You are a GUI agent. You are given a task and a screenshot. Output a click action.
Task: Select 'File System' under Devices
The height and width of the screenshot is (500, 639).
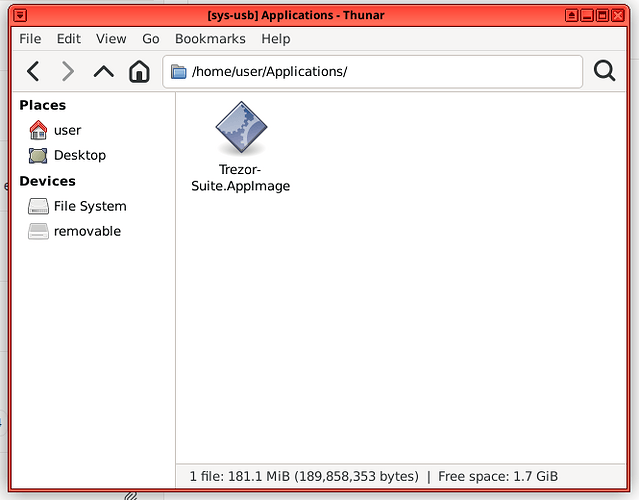tap(90, 206)
